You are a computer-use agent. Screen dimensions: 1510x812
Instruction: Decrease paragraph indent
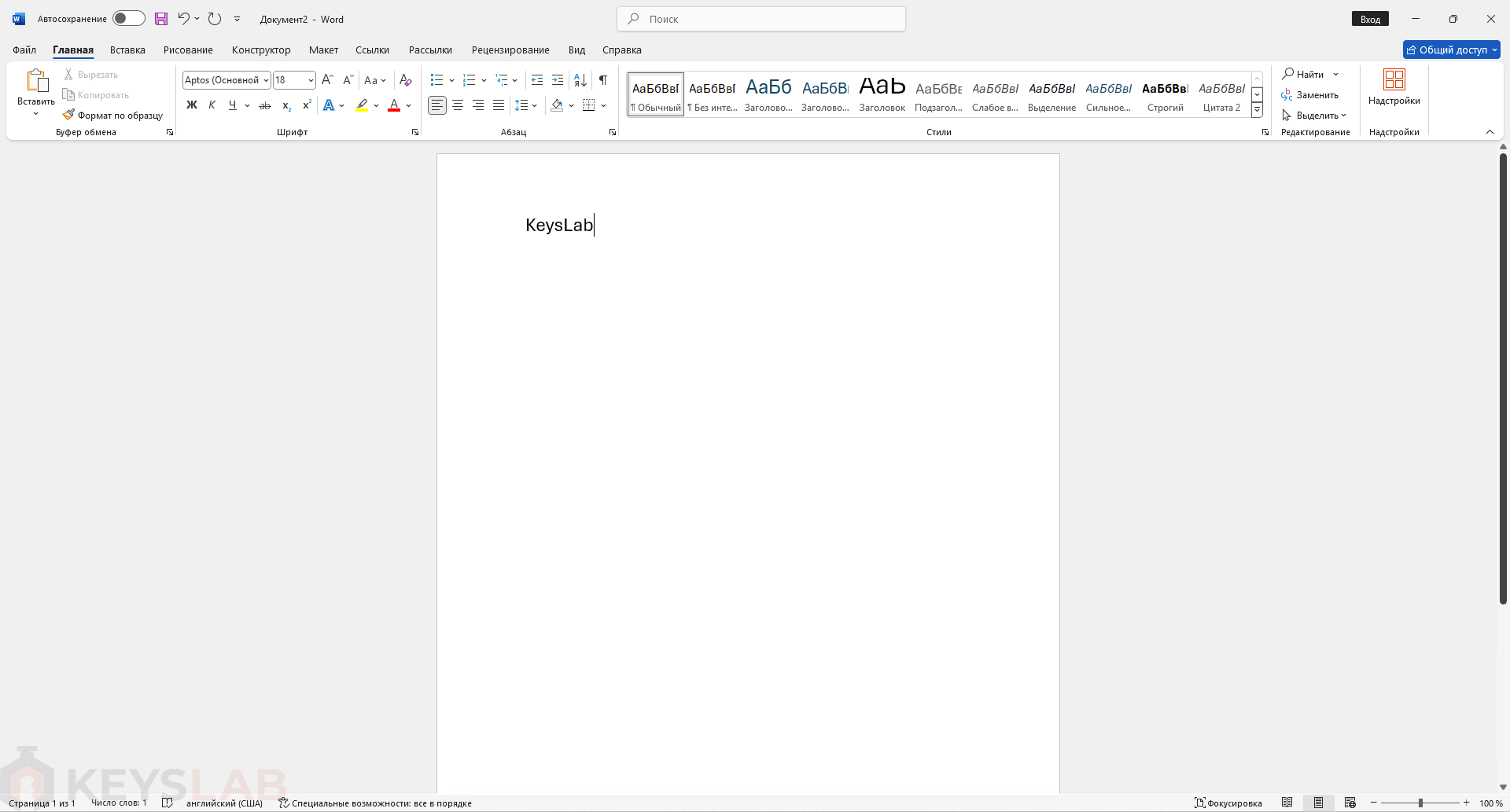tap(537, 80)
